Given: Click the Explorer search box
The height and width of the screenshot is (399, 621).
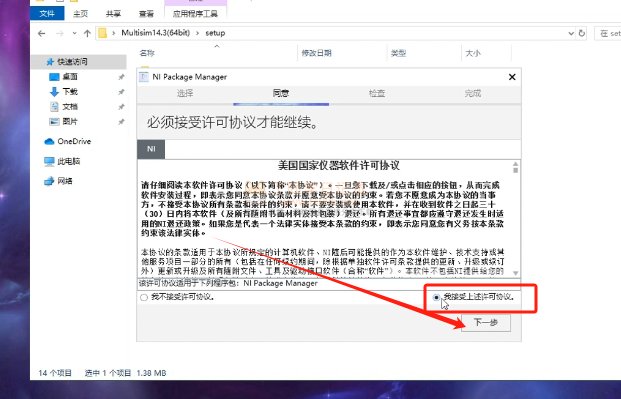Looking at the screenshot, I should [608, 34].
